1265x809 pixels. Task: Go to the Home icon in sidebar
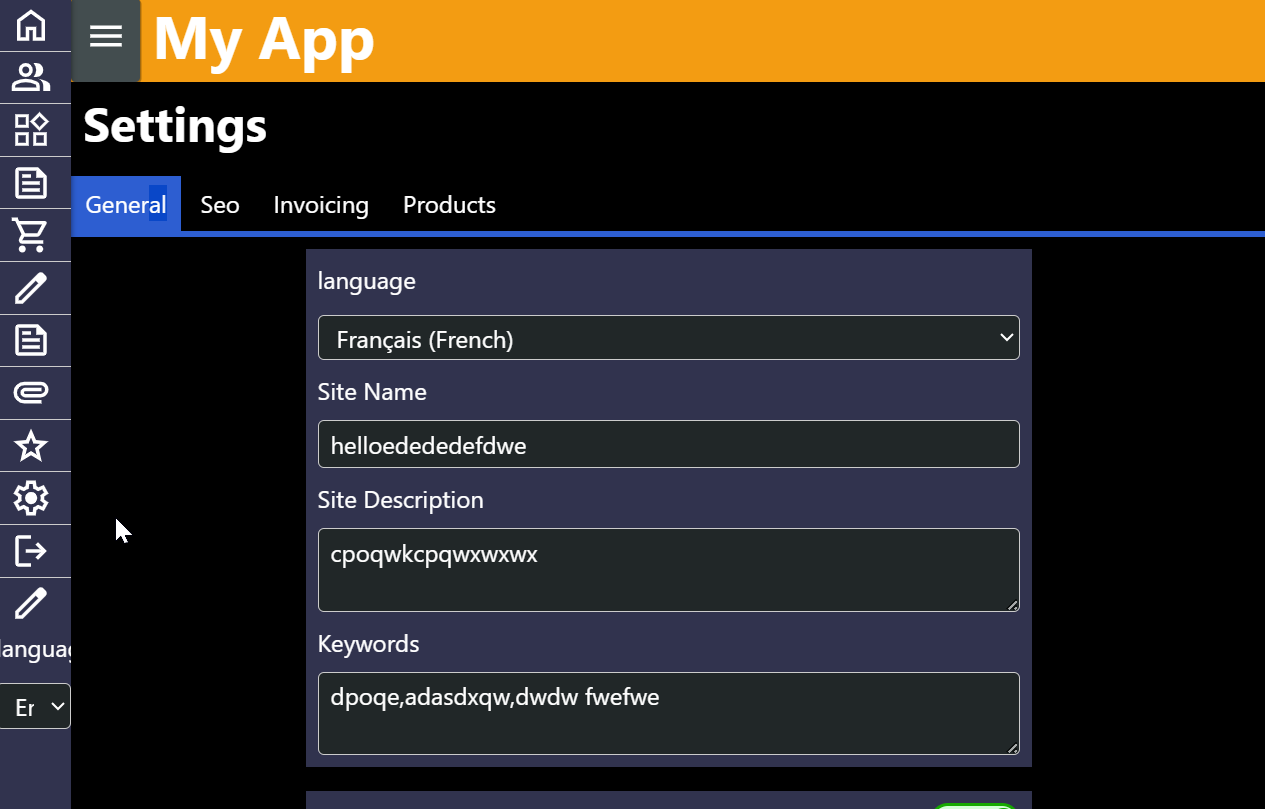click(x=31, y=26)
